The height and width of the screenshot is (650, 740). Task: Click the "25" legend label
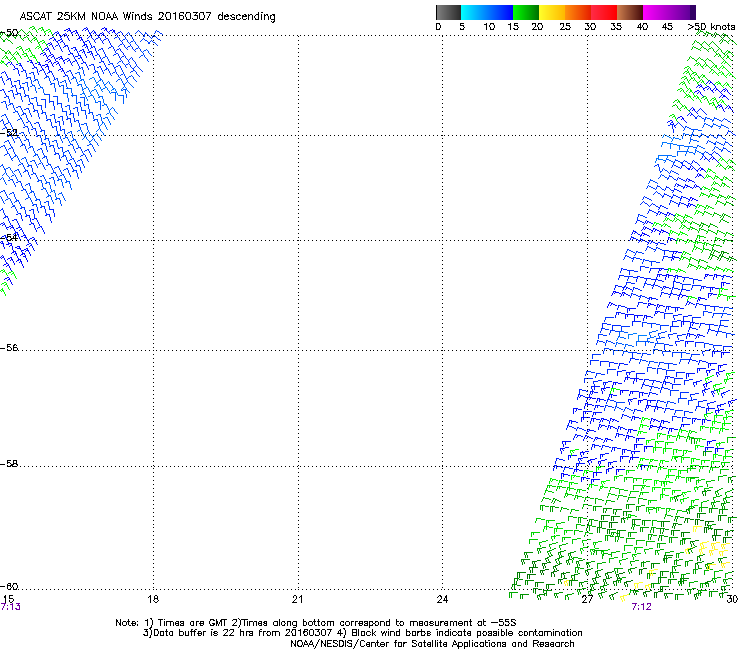565,27
